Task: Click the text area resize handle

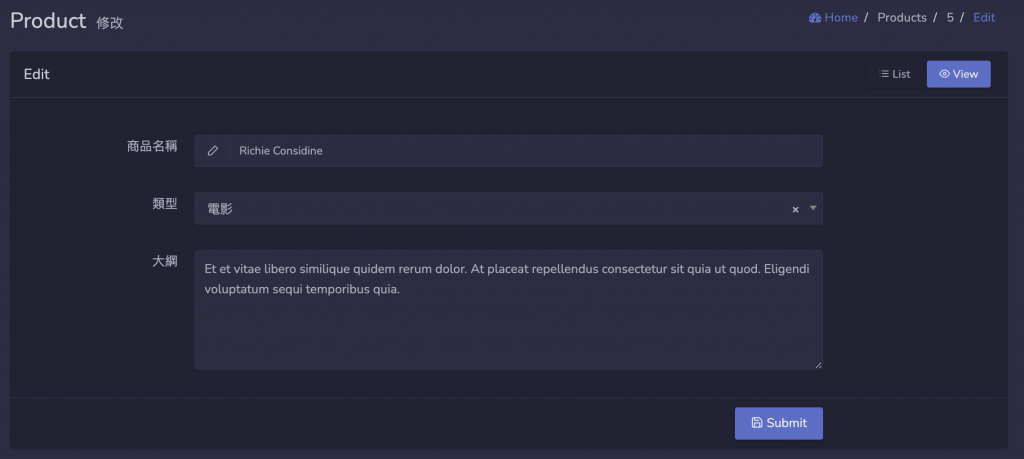Action: coord(818,365)
